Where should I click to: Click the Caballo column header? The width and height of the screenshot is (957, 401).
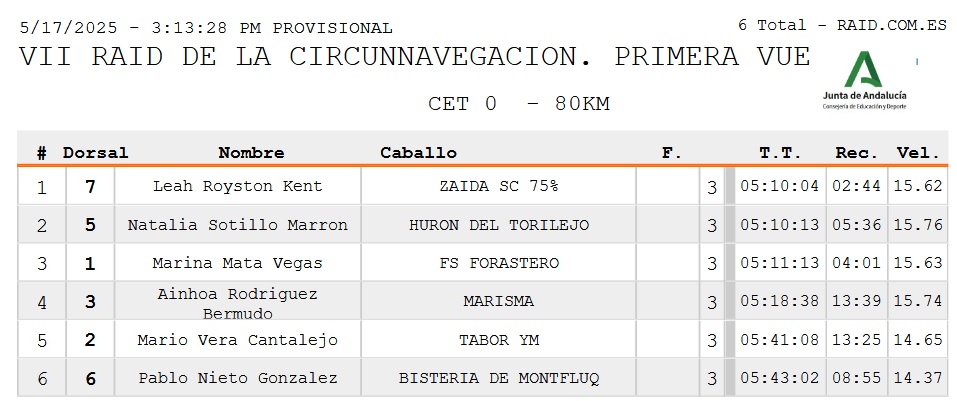pos(418,153)
